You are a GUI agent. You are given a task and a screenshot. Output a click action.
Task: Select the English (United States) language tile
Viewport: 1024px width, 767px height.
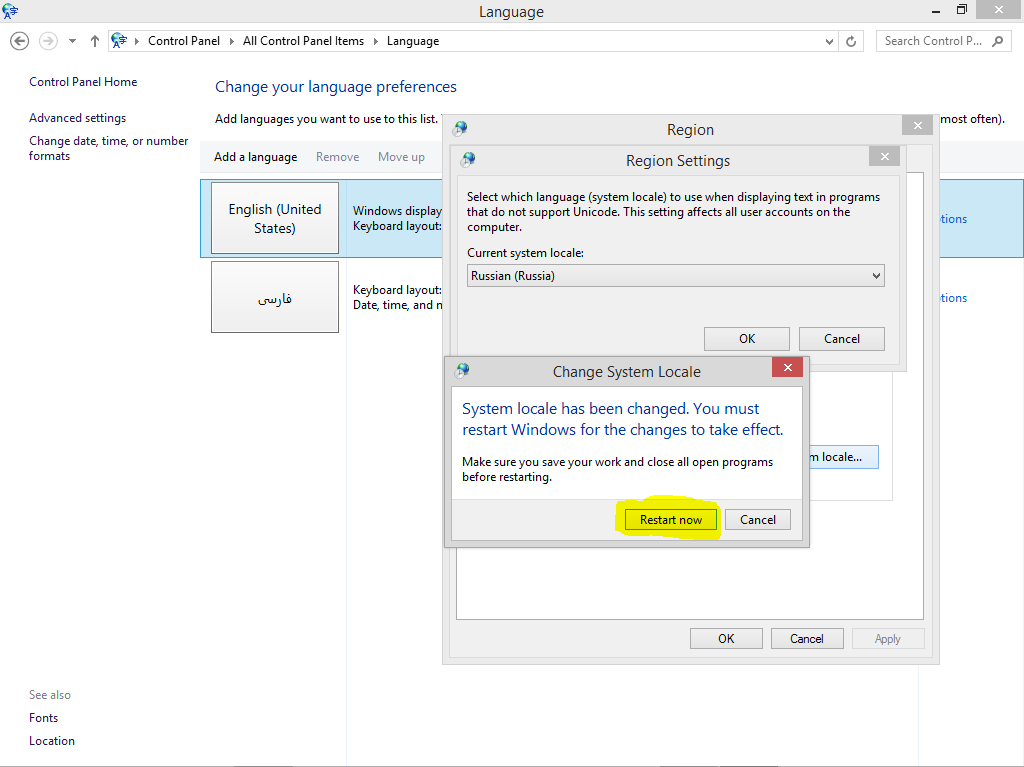click(x=275, y=218)
